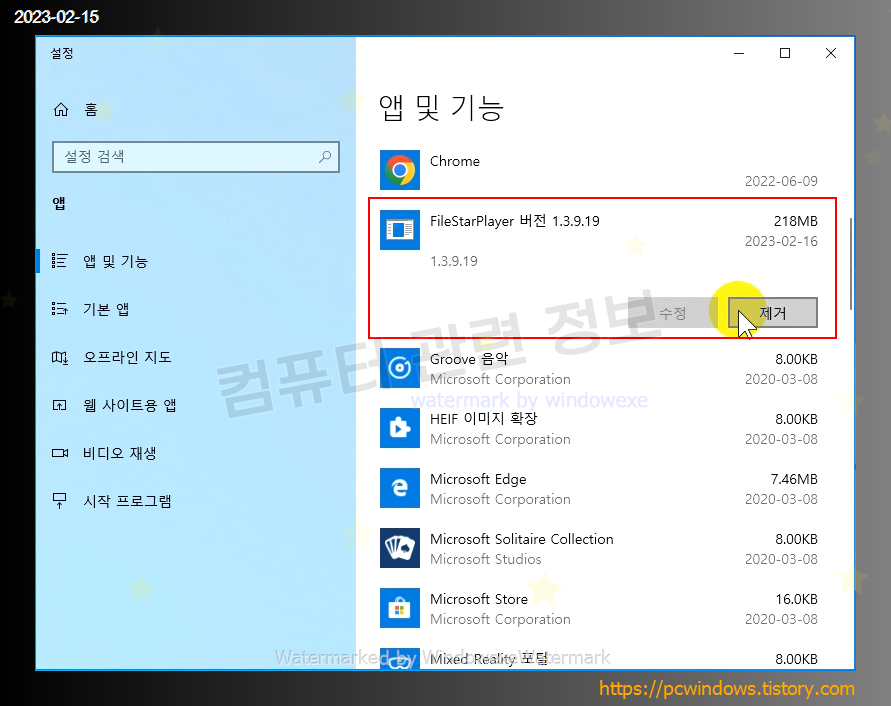891x706 pixels.
Task: Click the app list vertical scrollbar
Action: pos(851,264)
